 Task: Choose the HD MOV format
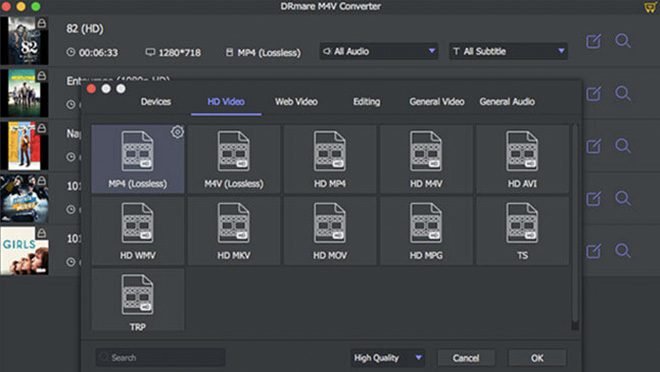point(330,231)
